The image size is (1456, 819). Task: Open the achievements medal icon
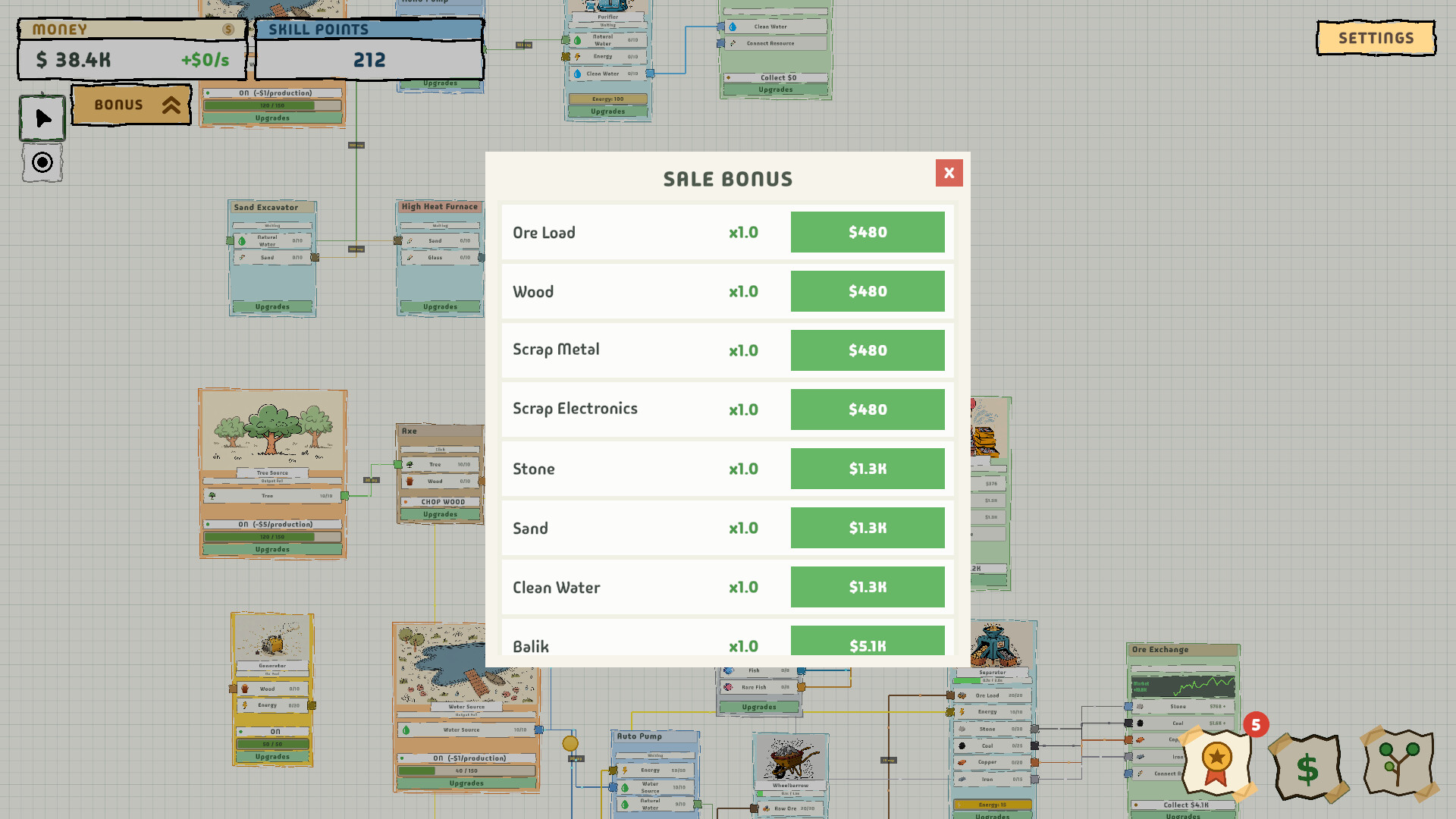(x=1216, y=764)
